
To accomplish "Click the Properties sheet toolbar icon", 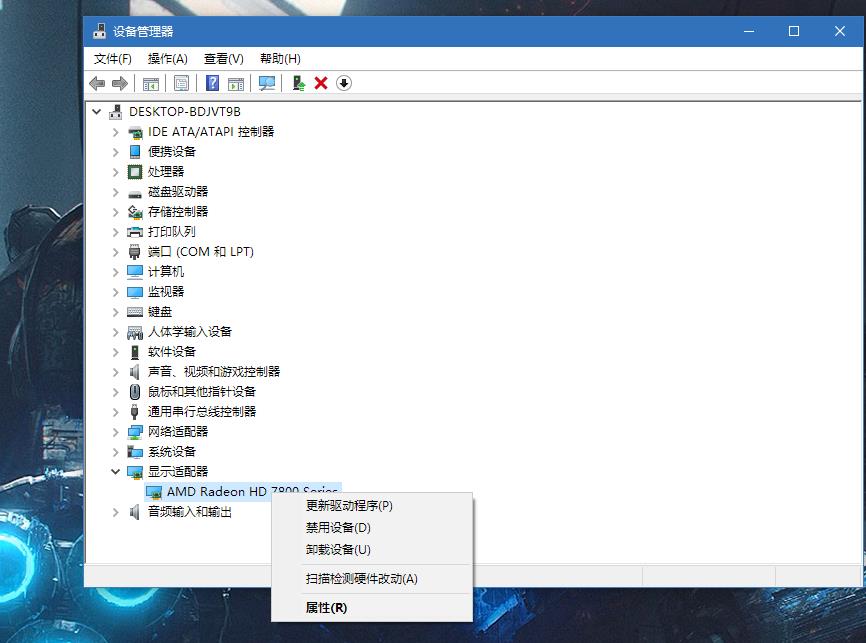I will (x=181, y=83).
